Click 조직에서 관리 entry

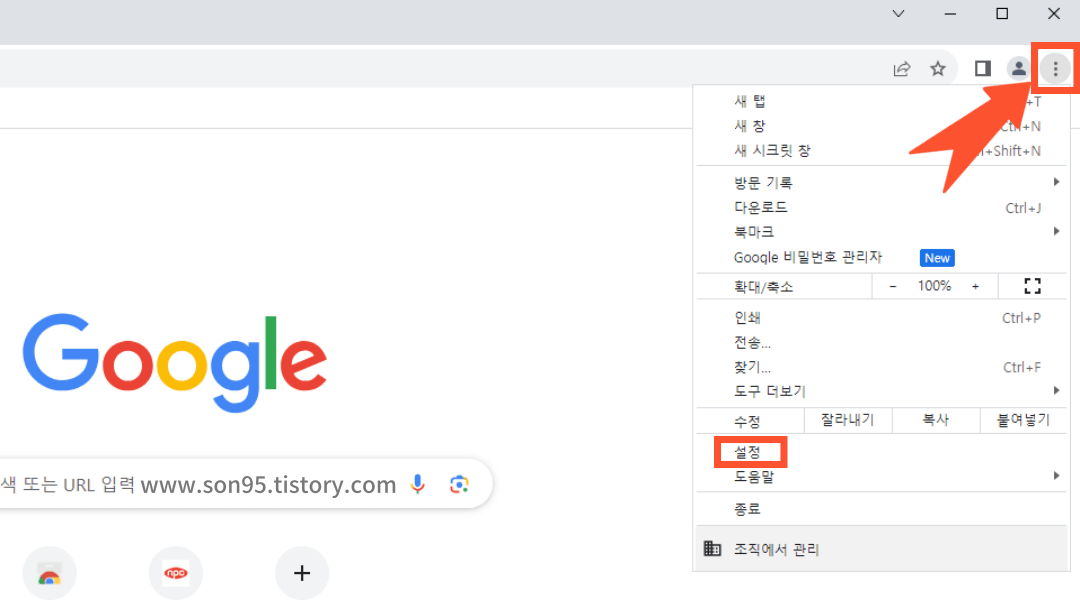(x=881, y=549)
